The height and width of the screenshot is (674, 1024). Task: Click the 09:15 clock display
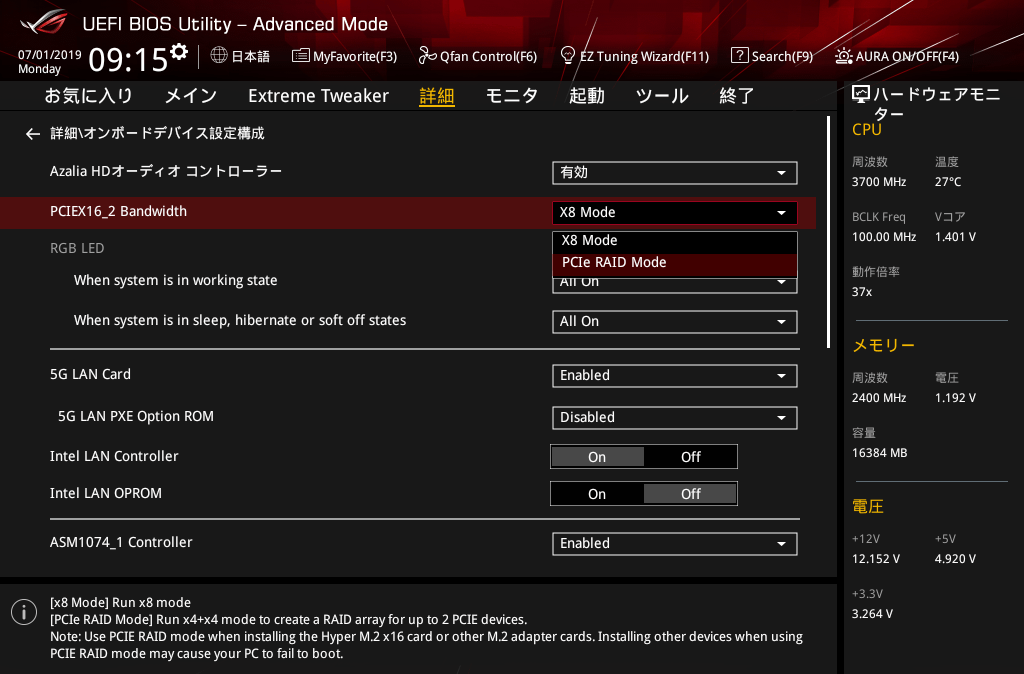pos(128,61)
